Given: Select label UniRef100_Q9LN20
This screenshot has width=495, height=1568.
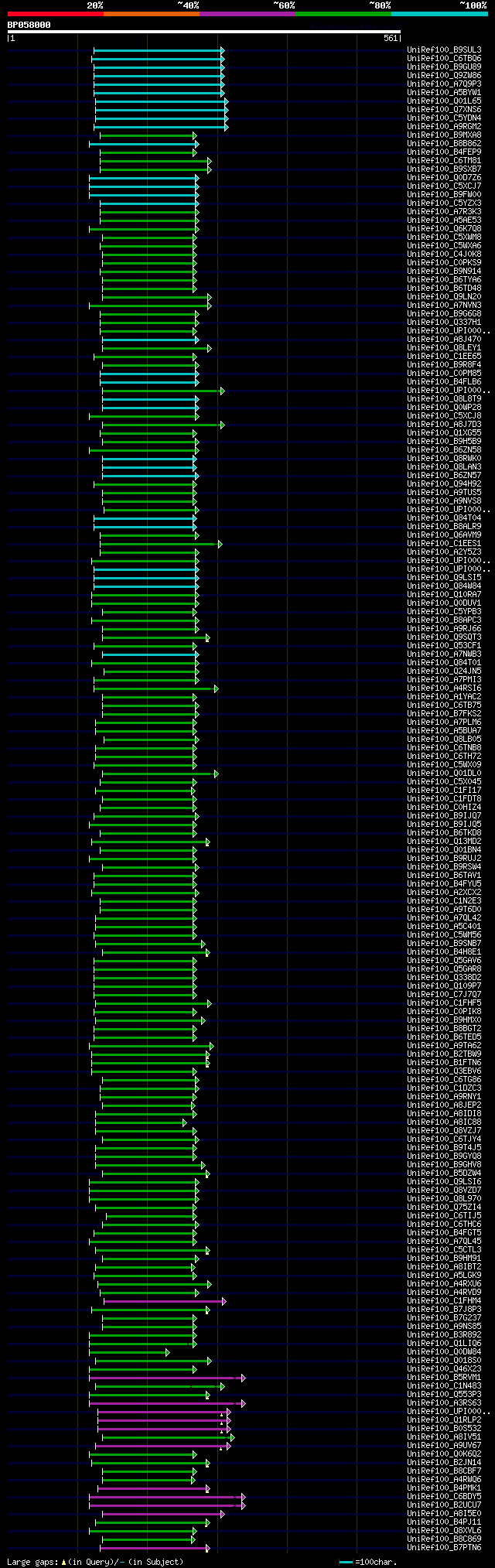Looking at the screenshot, I should point(444,296).
